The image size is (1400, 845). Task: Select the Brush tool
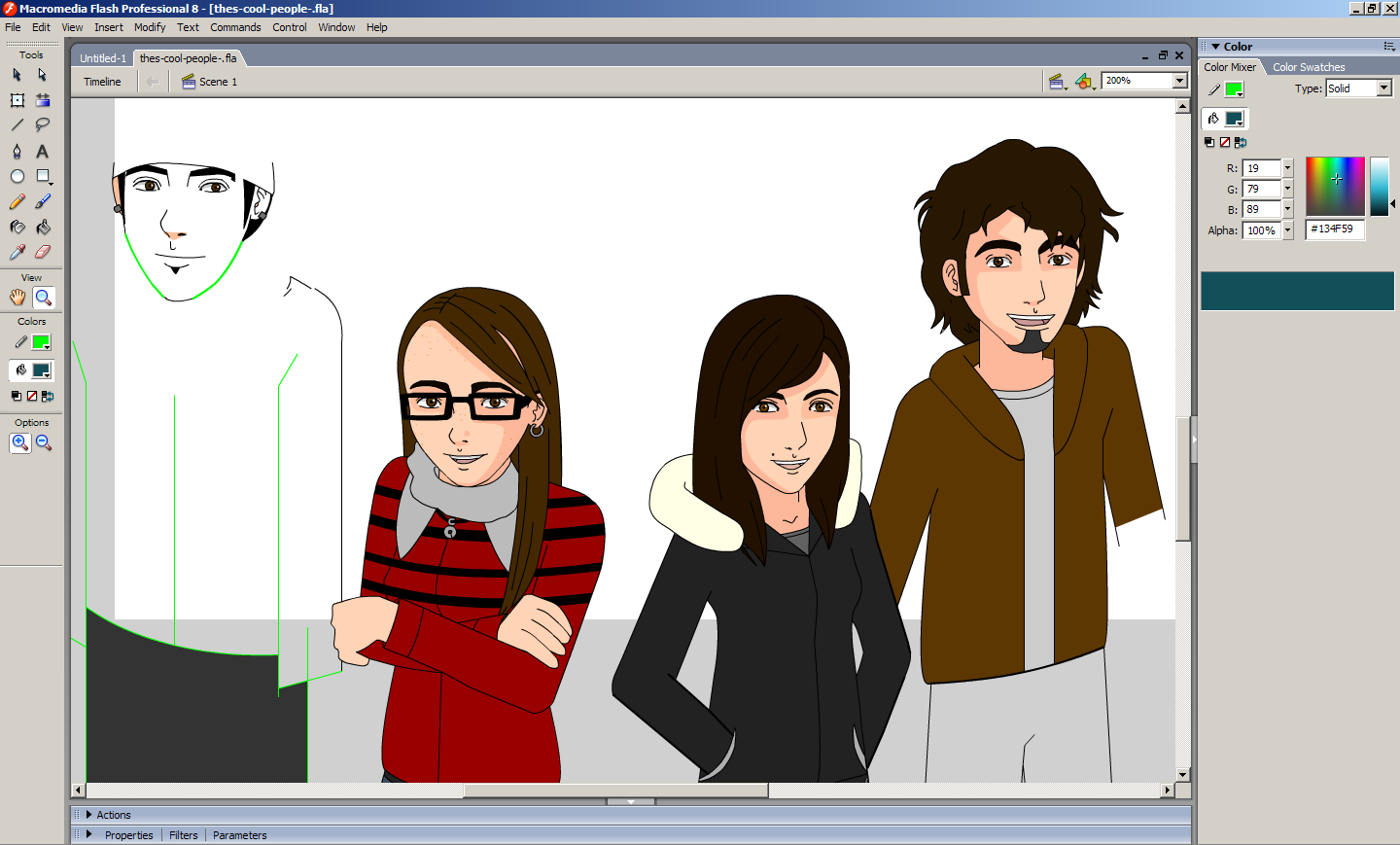(x=42, y=201)
